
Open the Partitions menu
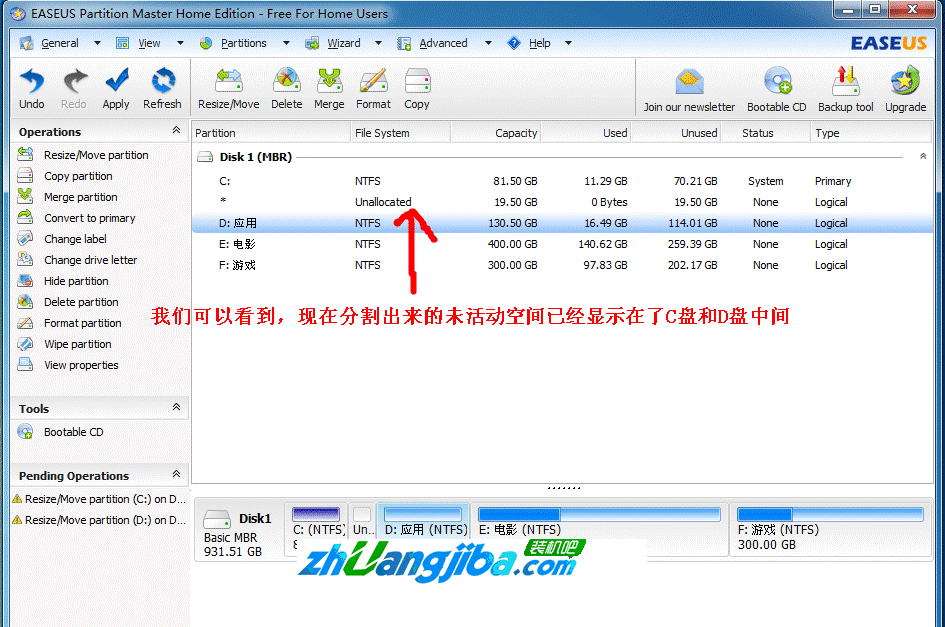(x=244, y=43)
